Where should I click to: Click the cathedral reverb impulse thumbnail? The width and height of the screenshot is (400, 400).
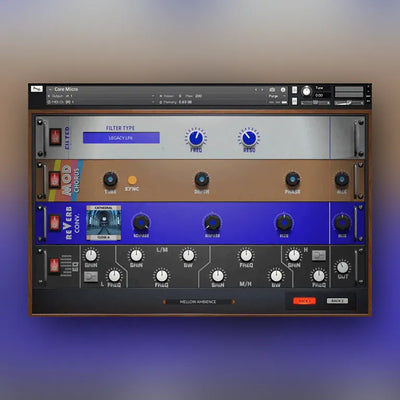tap(104, 223)
